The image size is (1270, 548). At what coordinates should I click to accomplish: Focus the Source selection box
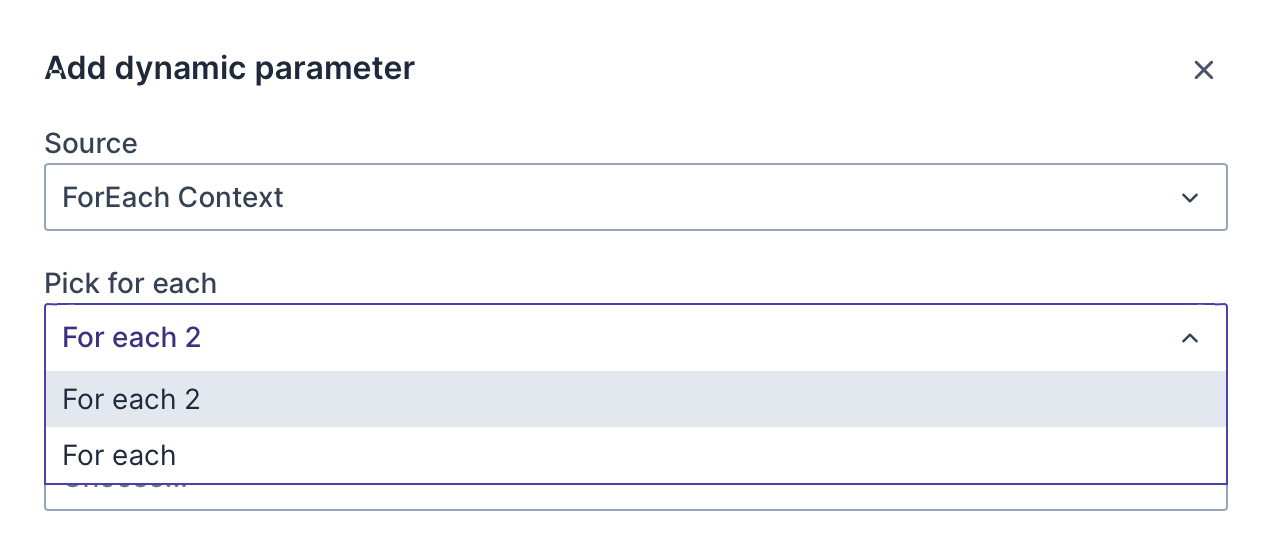pyautogui.click(x=635, y=198)
